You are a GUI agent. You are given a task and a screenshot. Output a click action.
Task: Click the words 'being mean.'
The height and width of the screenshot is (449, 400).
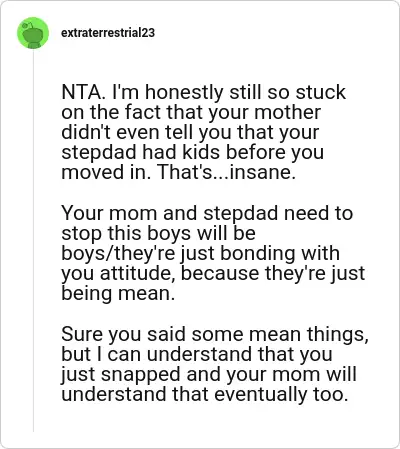(118, 293)
